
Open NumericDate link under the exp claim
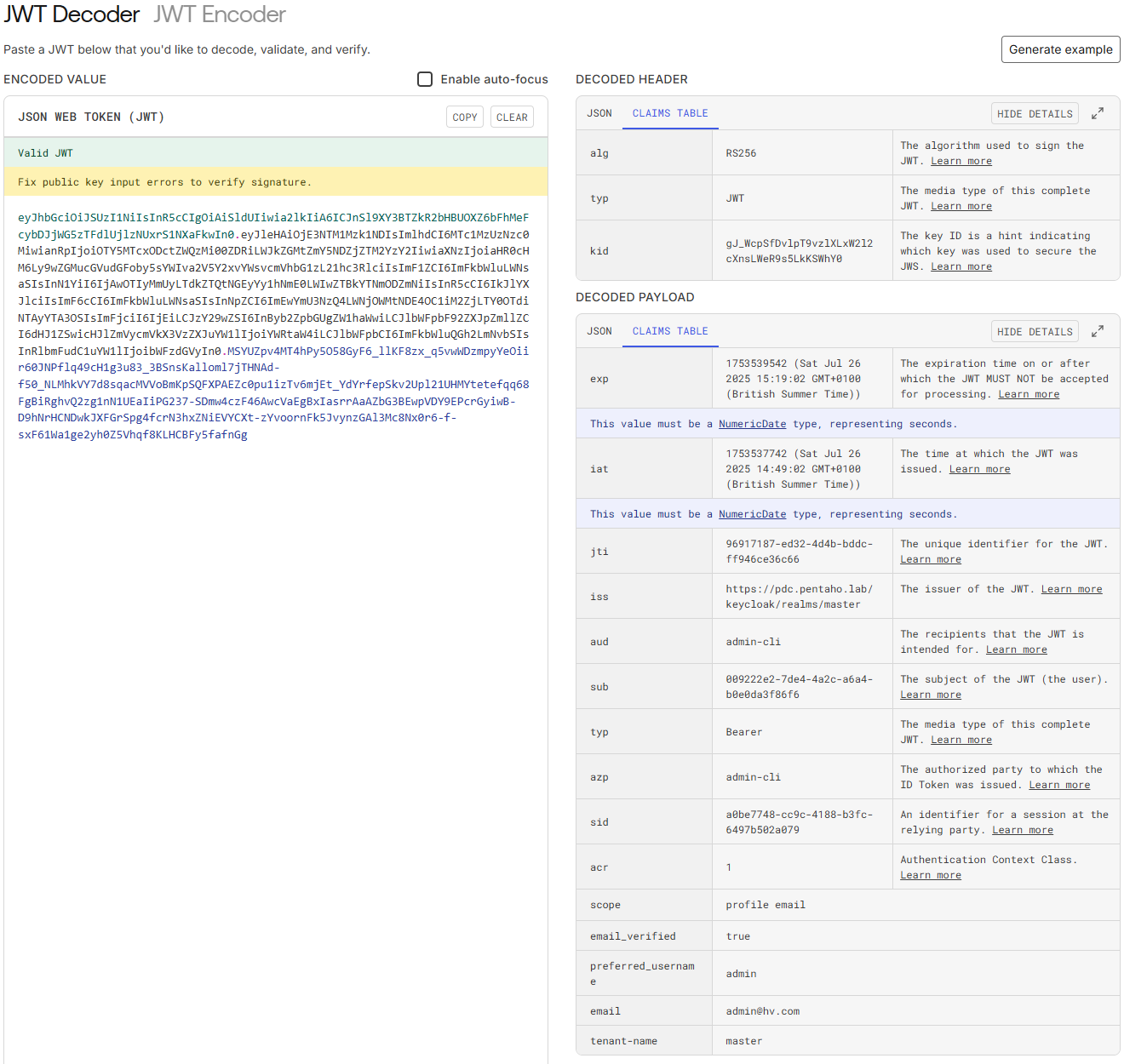pos(752,424)
